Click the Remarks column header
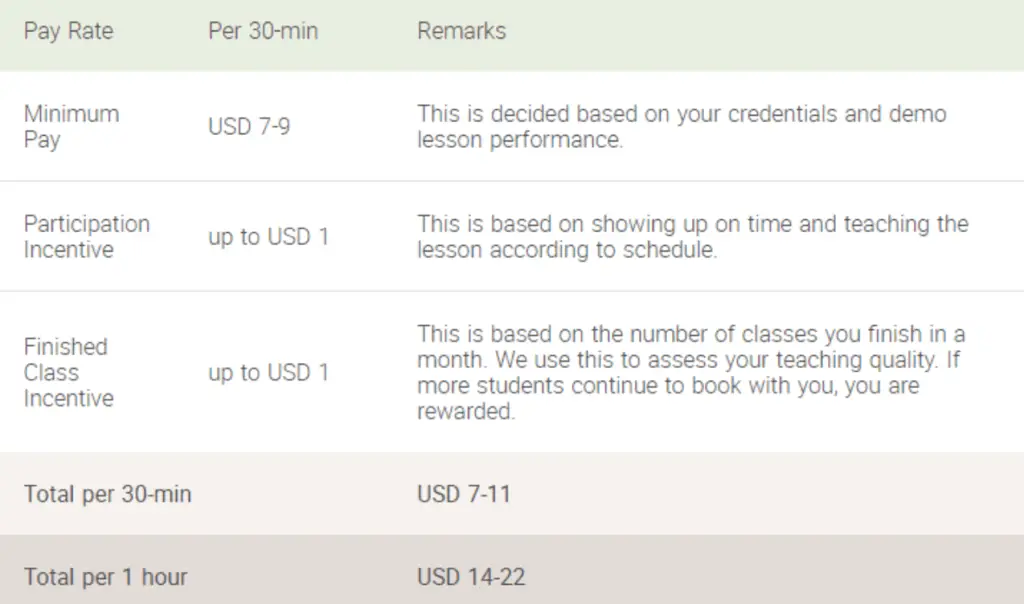This screenshot has width=1024, height=604. (x=462, y=31)
